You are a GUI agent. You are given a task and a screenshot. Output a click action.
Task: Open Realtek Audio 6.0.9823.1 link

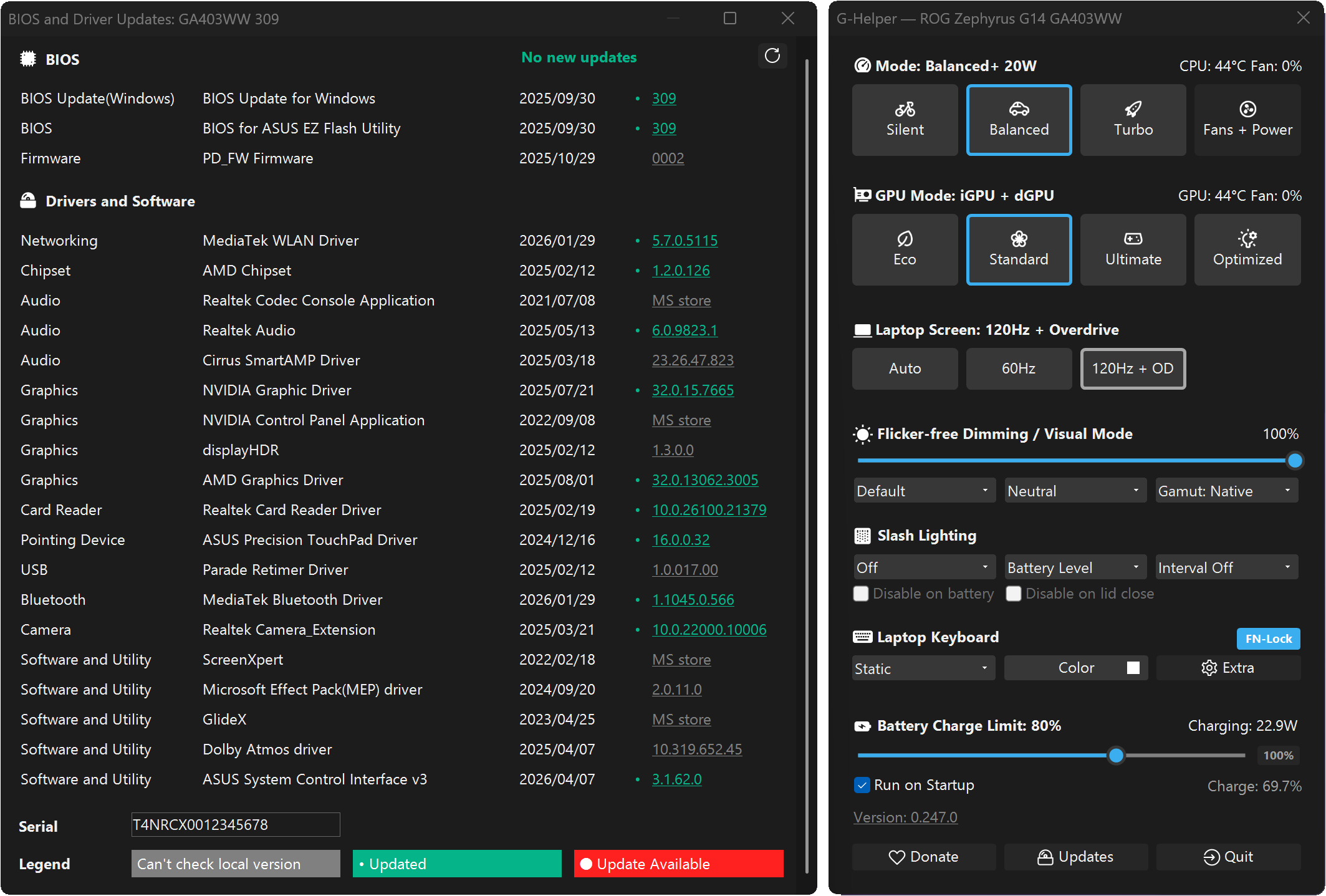click(x=685, y=330)
